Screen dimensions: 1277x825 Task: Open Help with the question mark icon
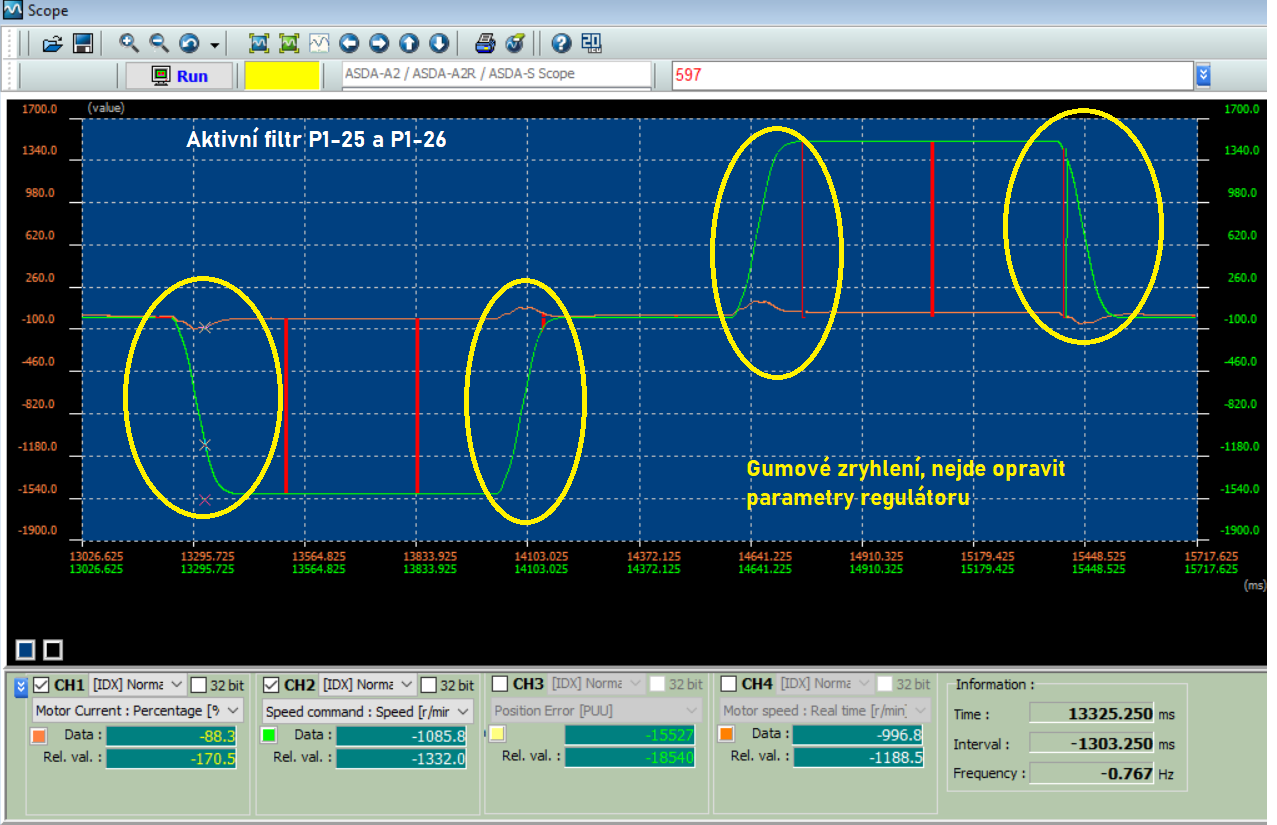(x=561, y=43)
